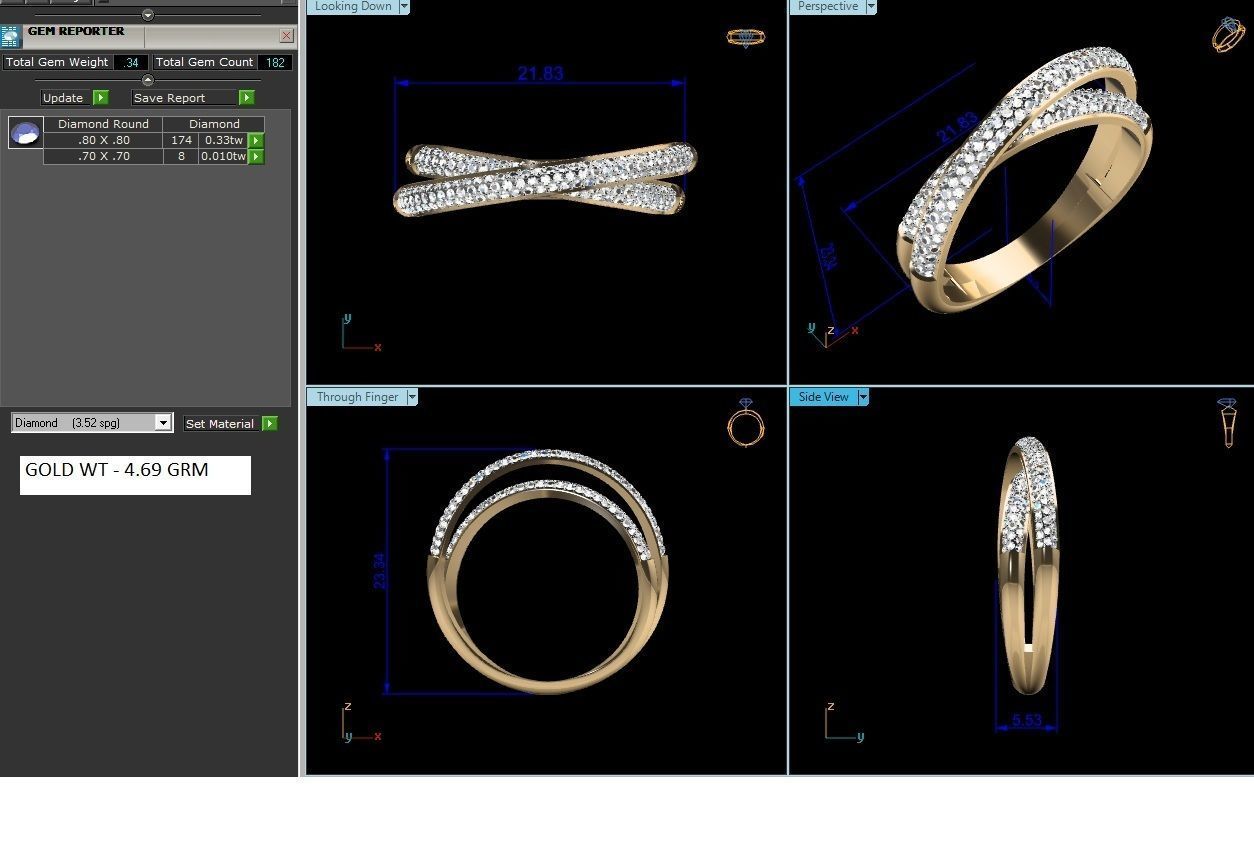1254x858 pixels.
Task: Click green arrow for 0.010tw row
Action: [x=256, y=157]
